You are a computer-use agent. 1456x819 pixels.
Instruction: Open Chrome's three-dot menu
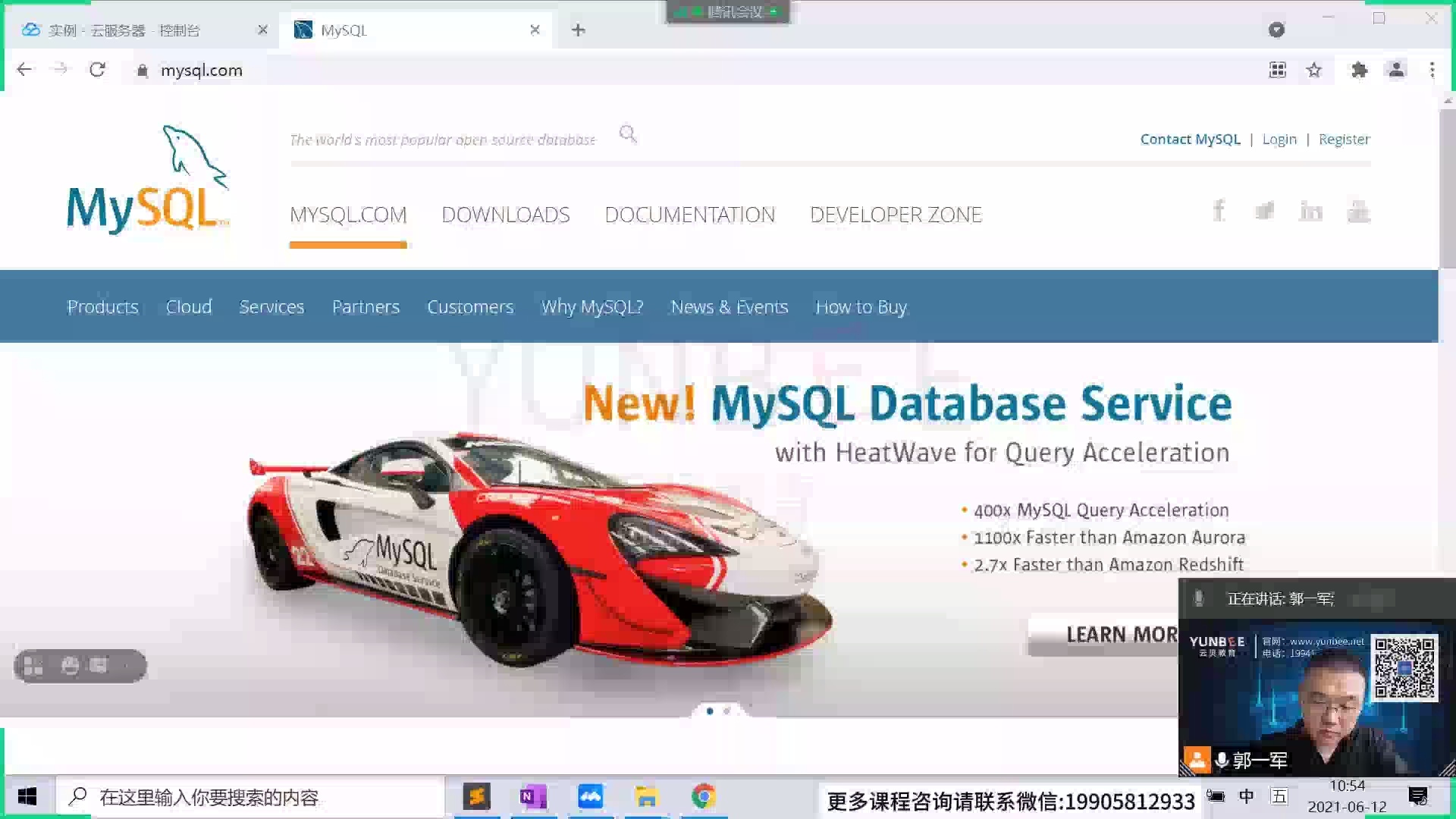tap(1432, 70)
